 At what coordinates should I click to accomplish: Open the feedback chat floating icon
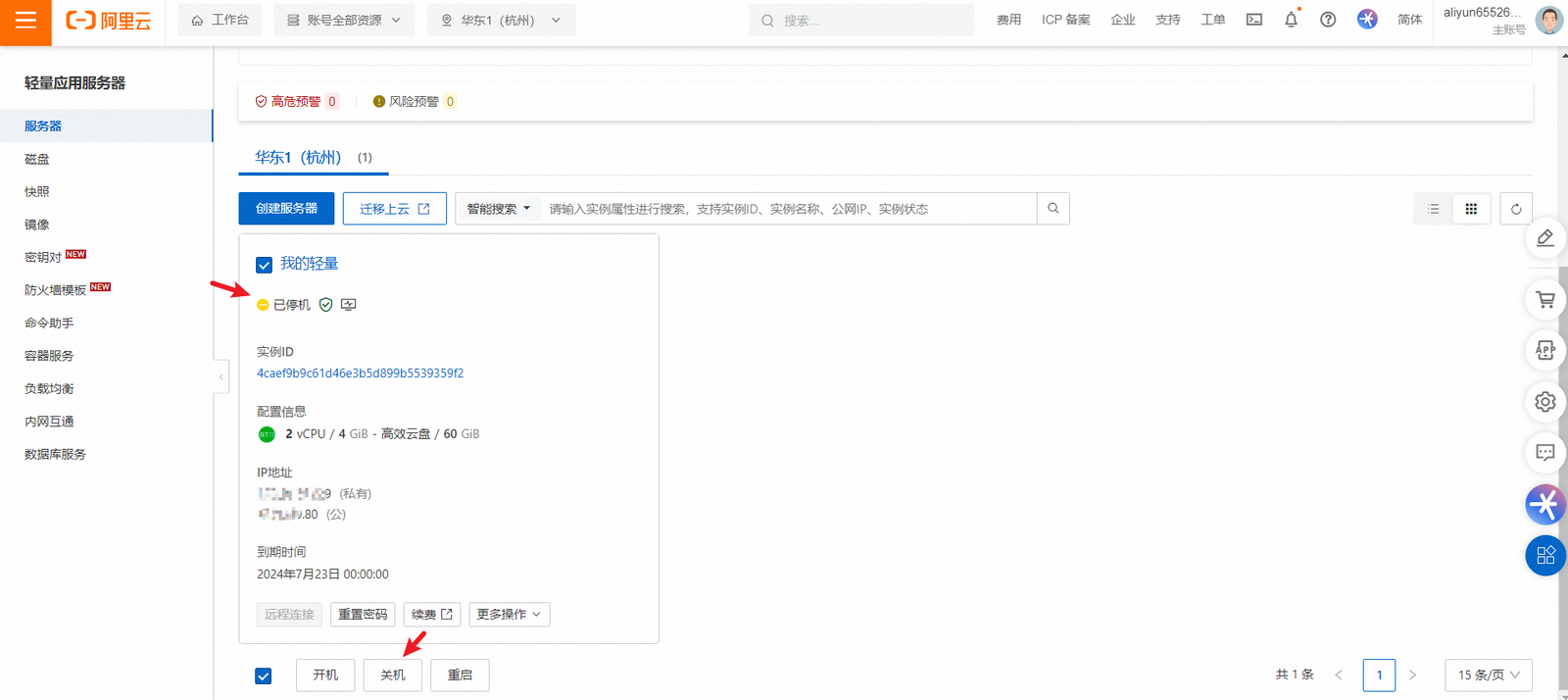pos(1545,453)
